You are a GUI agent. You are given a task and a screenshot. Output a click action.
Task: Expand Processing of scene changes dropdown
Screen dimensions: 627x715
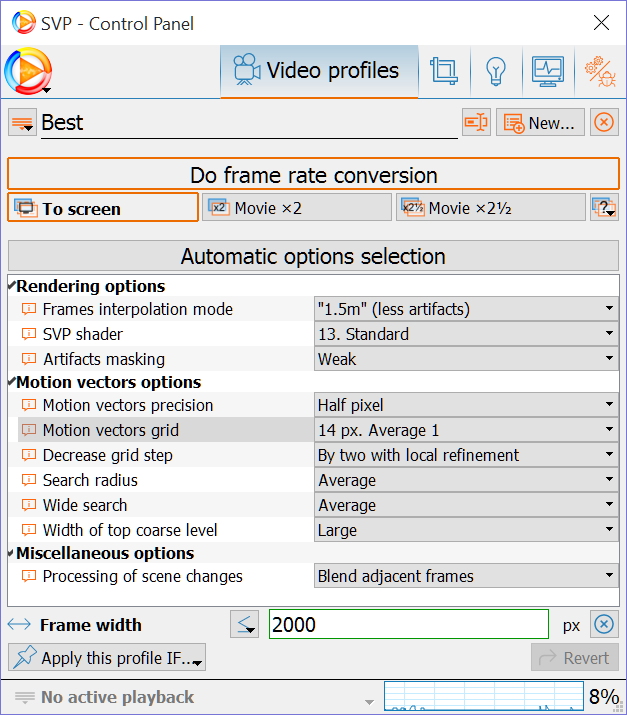[x=466, y=576]
